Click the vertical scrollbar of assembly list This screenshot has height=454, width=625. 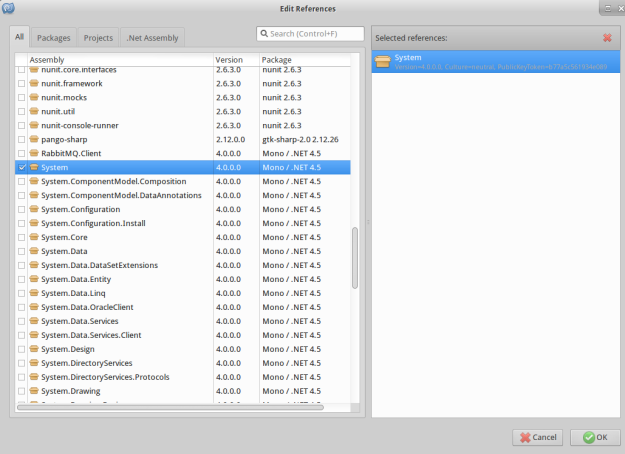tap(355, 257)
